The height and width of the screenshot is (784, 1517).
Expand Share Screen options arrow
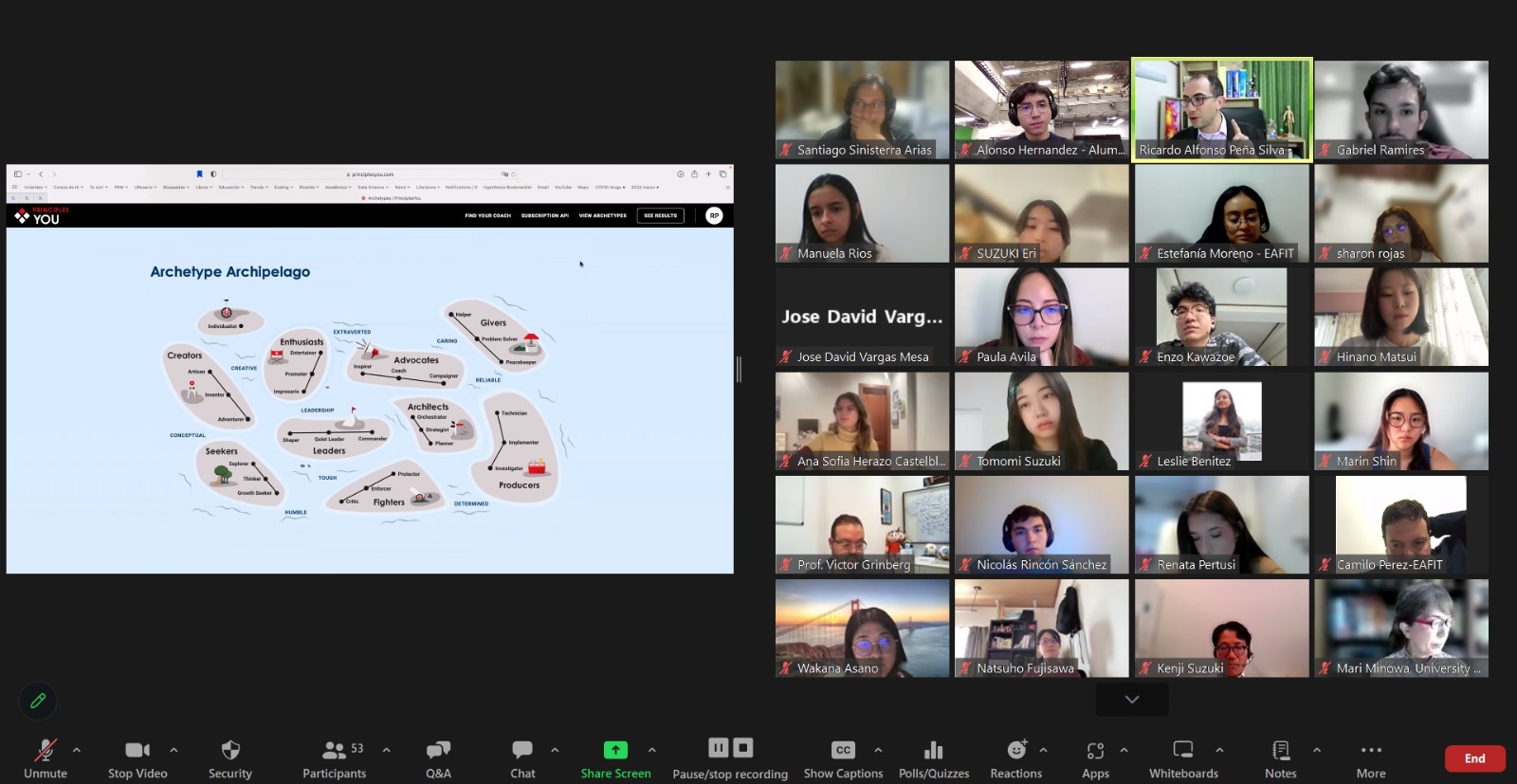651,750
